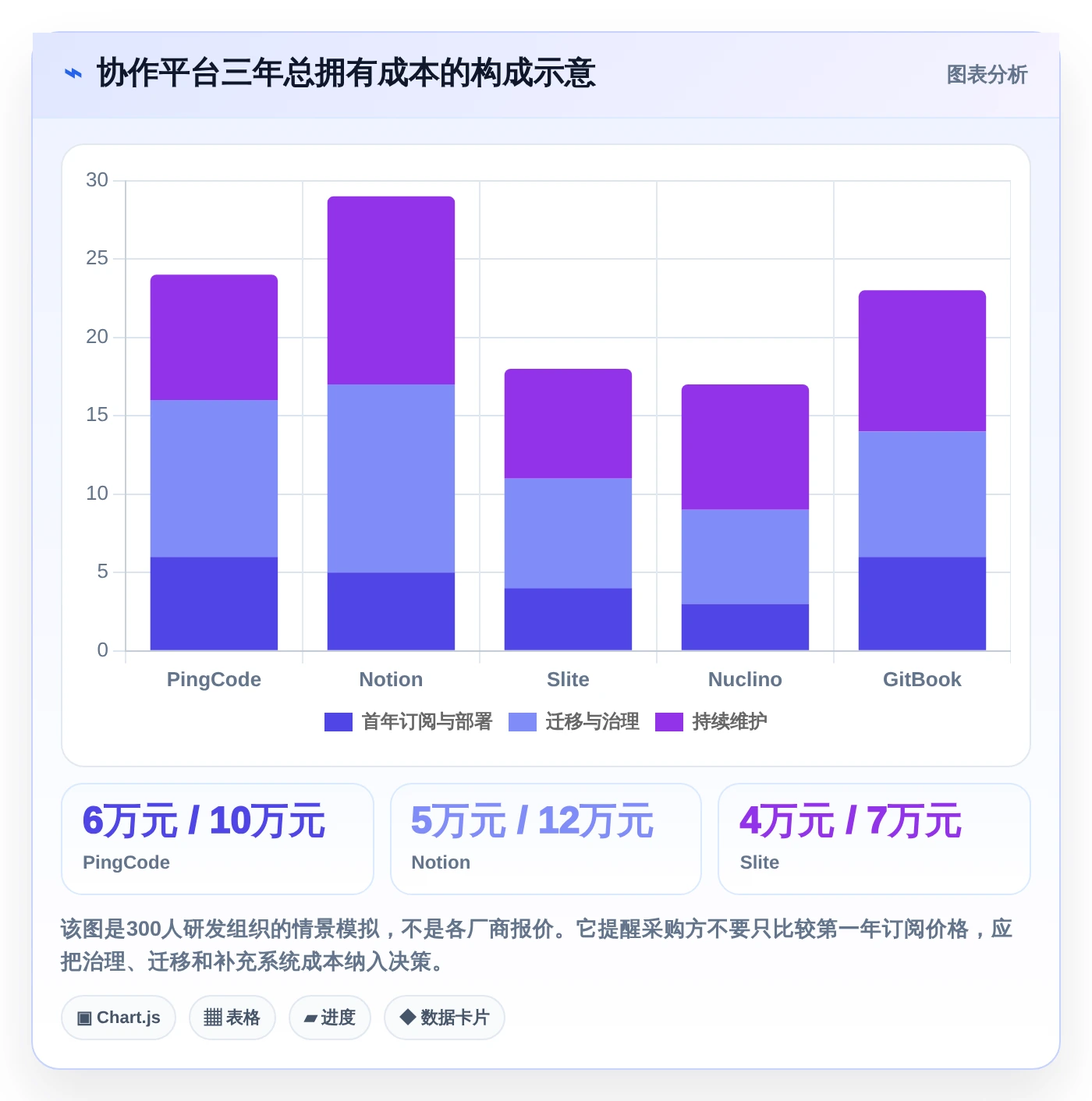Click PingCode's middle 迁移与治理 segment

click(x=214, y=479)
